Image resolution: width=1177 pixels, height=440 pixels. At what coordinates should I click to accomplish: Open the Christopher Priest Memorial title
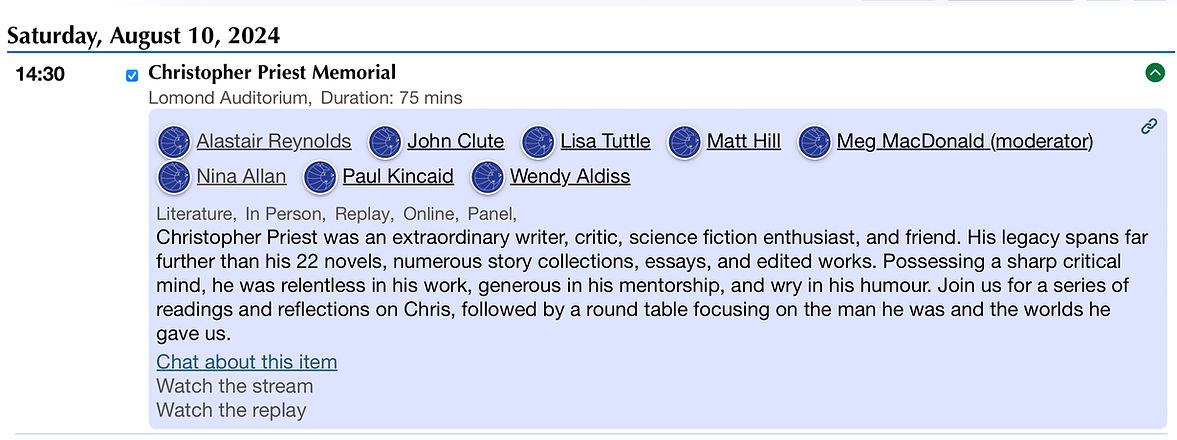point(272,72)
